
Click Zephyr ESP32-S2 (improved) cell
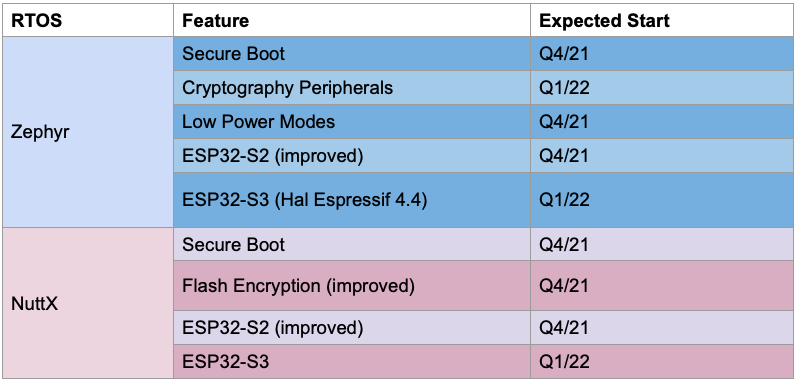(x=352, y=156)
